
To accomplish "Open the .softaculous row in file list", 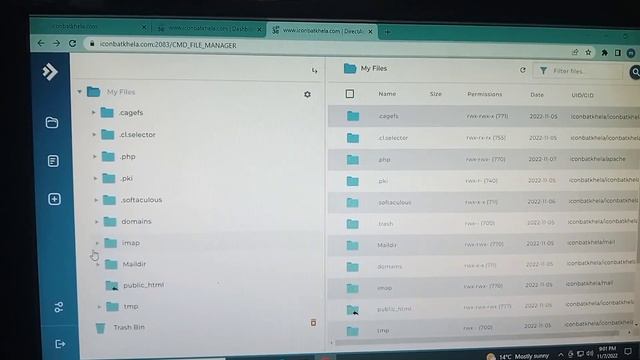I will coord(484,202).
